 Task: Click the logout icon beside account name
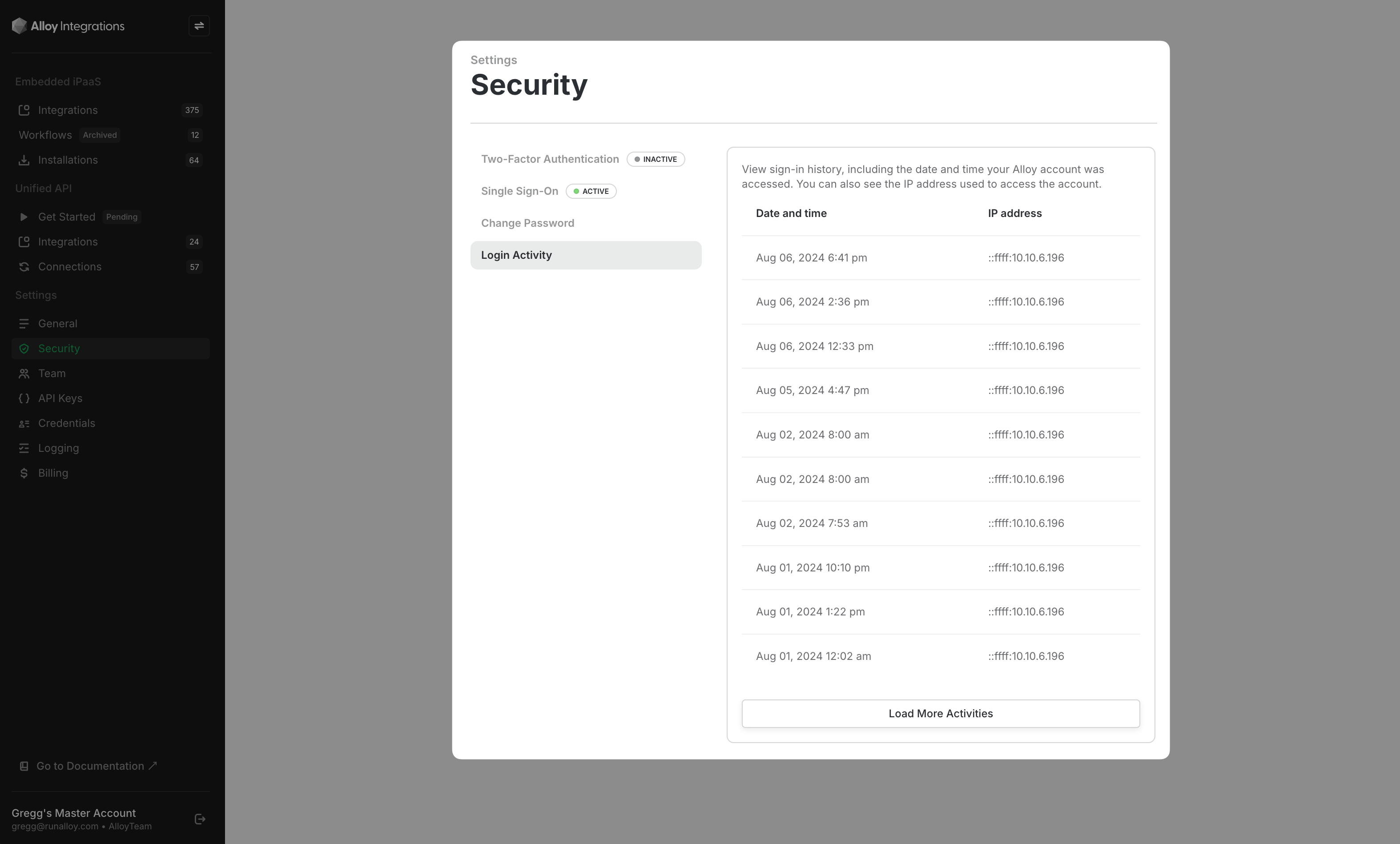click(x=200, y=819)
